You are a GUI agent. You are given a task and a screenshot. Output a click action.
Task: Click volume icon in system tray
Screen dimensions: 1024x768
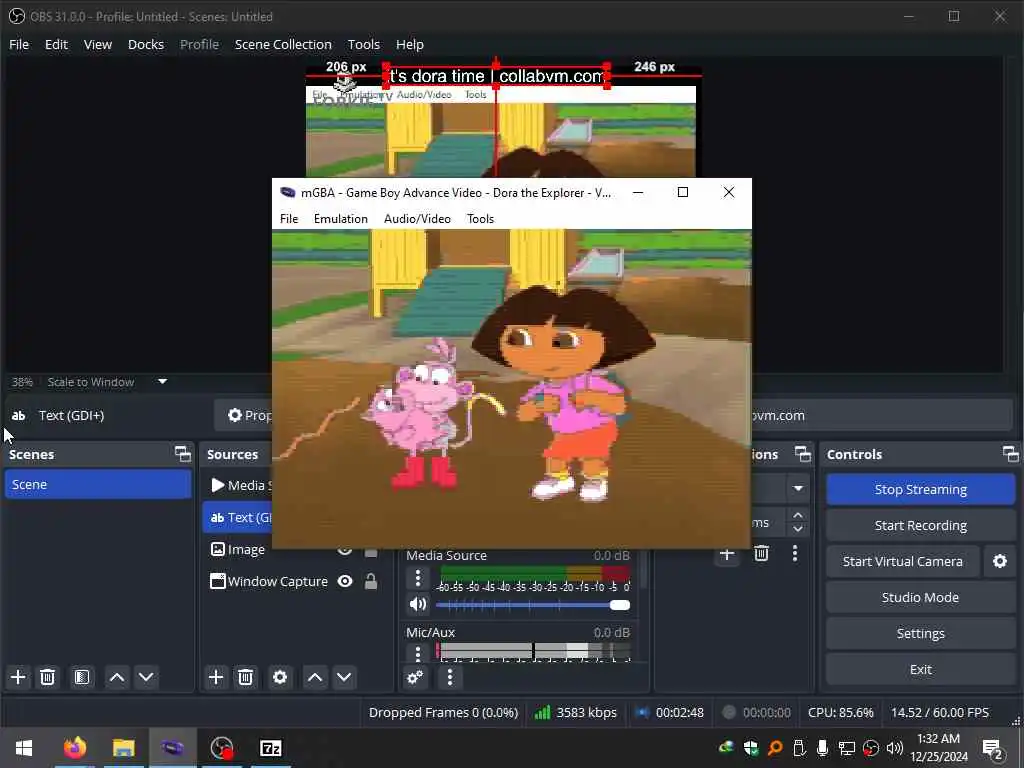tap(895, 748)
